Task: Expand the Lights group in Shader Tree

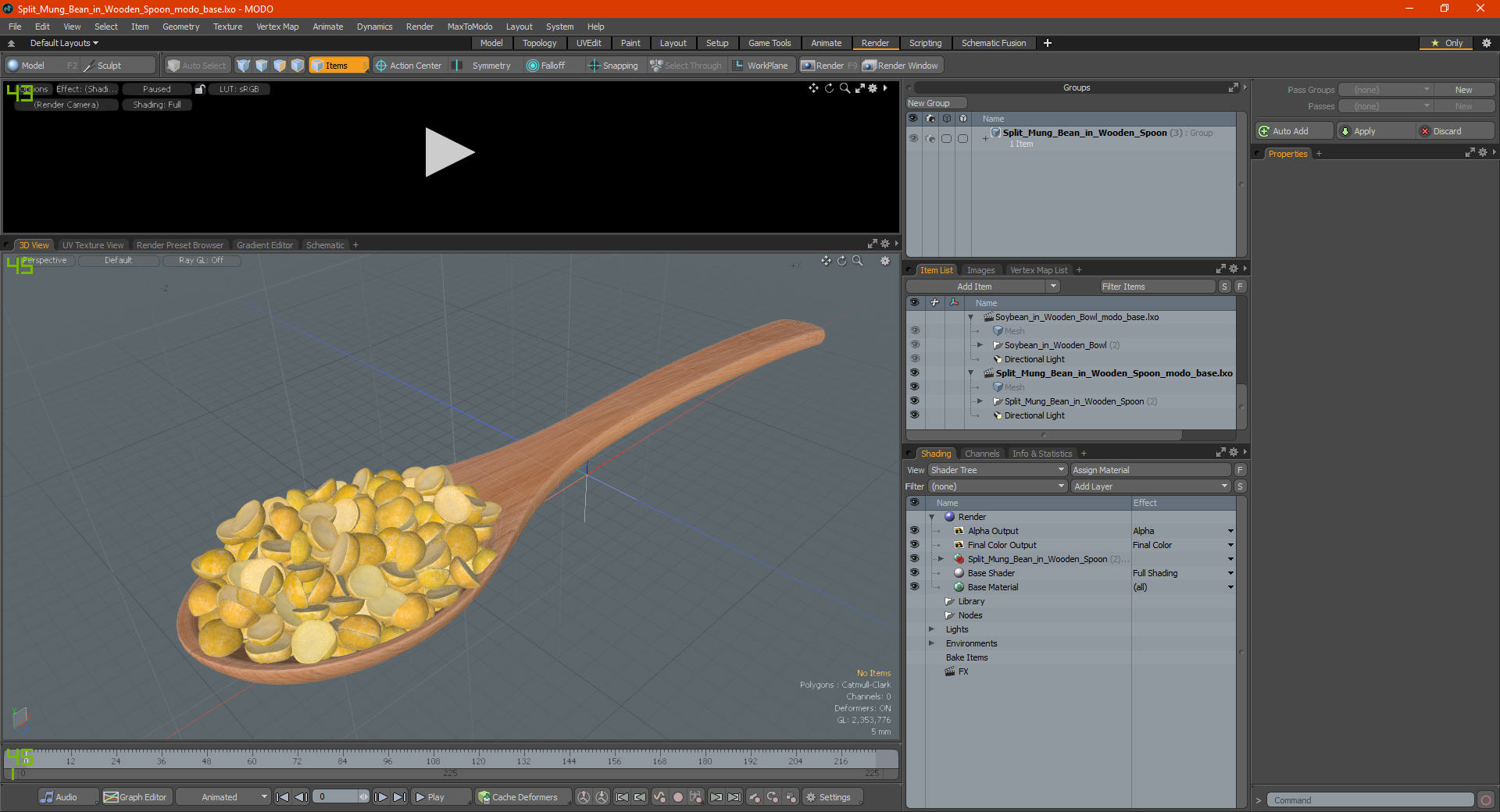Action: coord(931,629)
